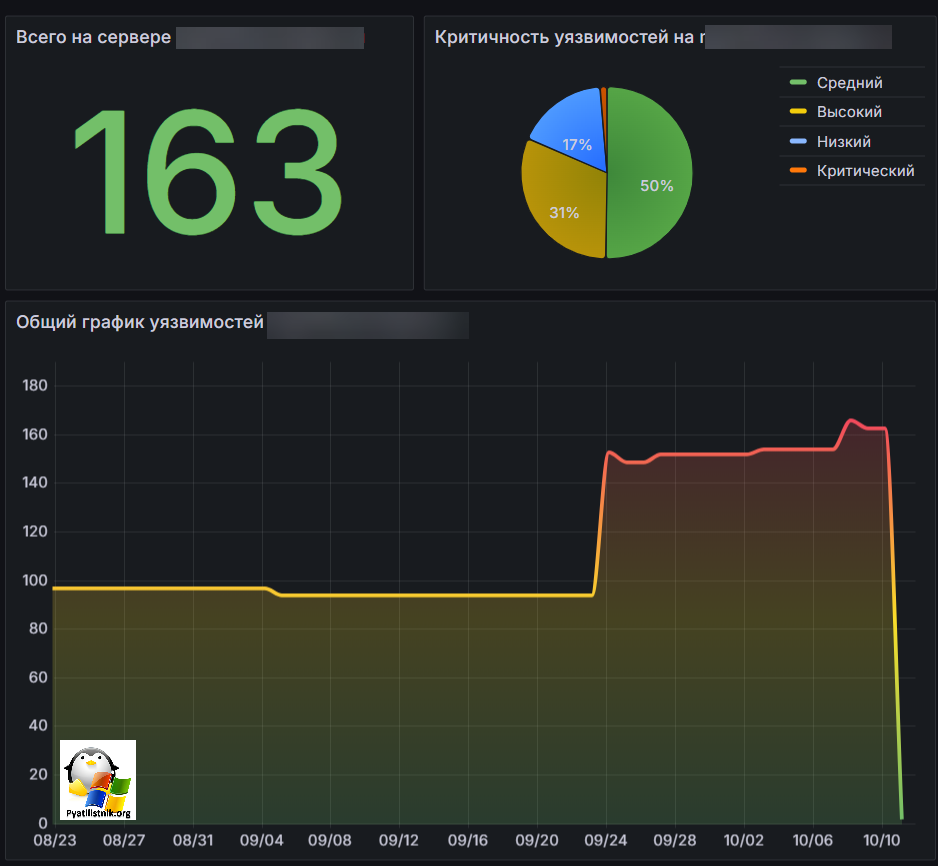The height and width of the screenshot is (866, 938).
Task: Toggle the Средний series in pie legend
Action: tap(849, 83)
